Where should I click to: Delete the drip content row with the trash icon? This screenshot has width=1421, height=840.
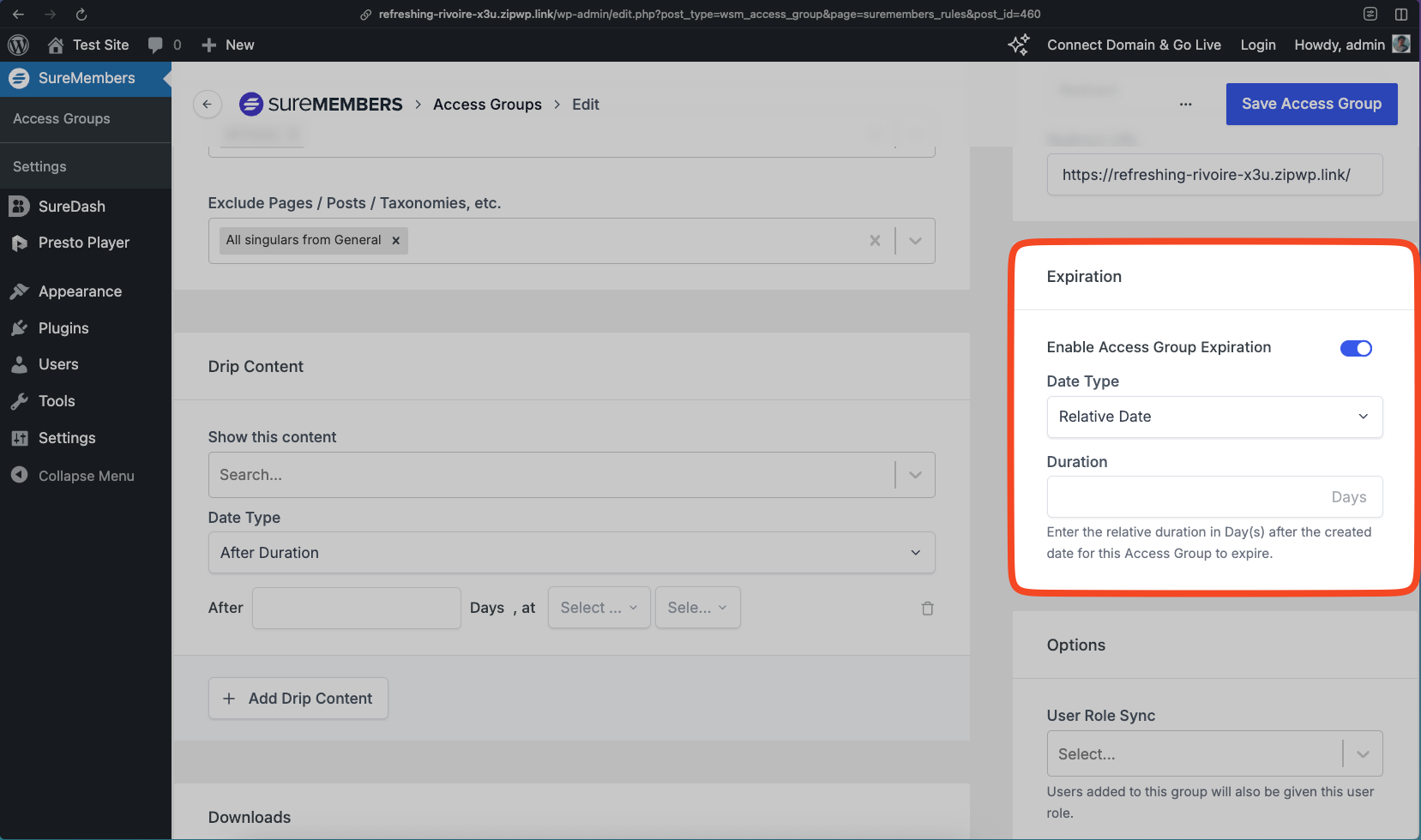coord(927,609)
